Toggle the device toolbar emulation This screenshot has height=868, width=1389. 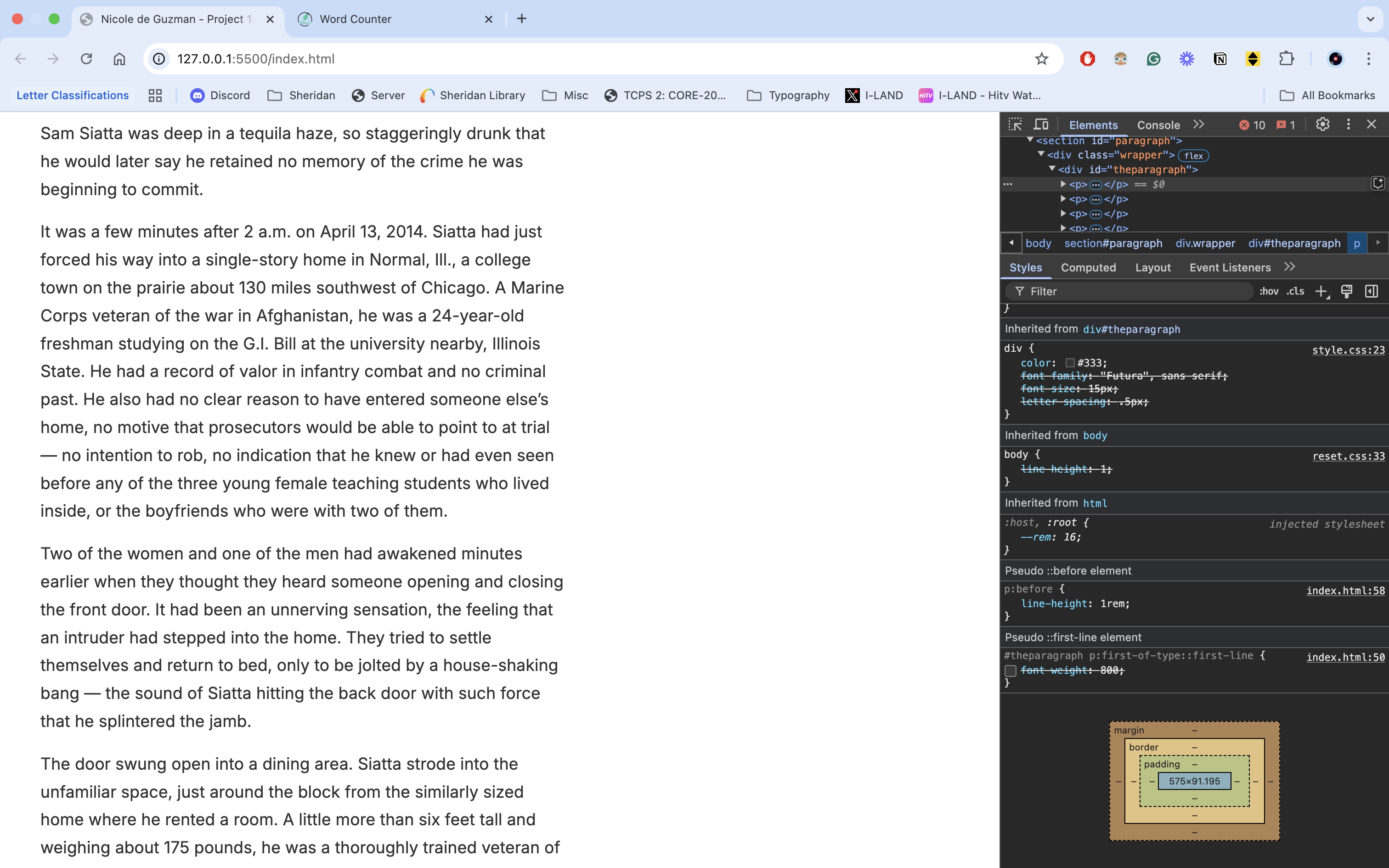click(x=1041, y=124)
